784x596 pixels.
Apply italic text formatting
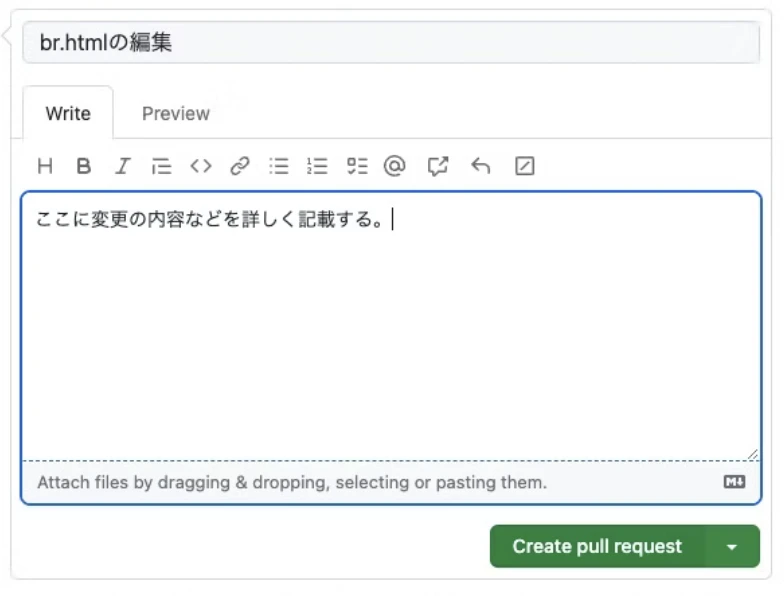pyautogui.click(x=122, y=166)
